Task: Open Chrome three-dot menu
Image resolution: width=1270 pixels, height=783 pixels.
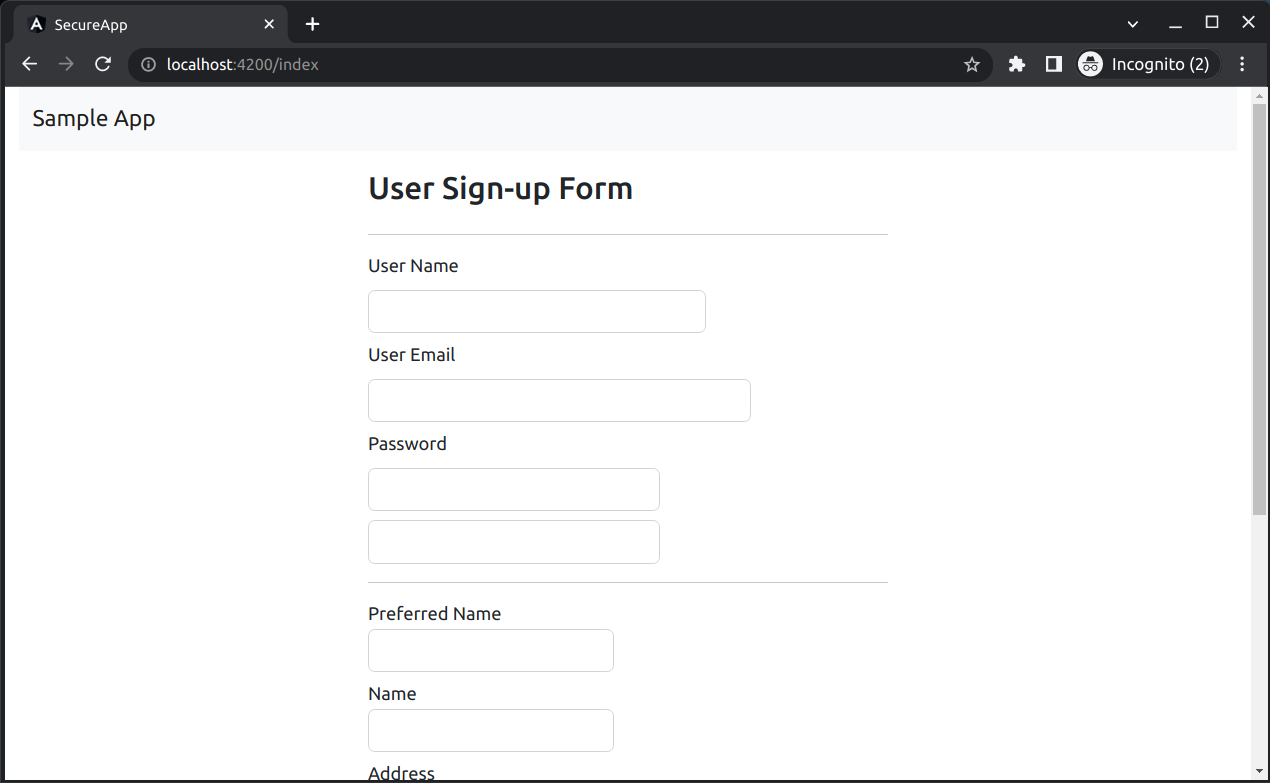Action: click(x=1242, y=64)
